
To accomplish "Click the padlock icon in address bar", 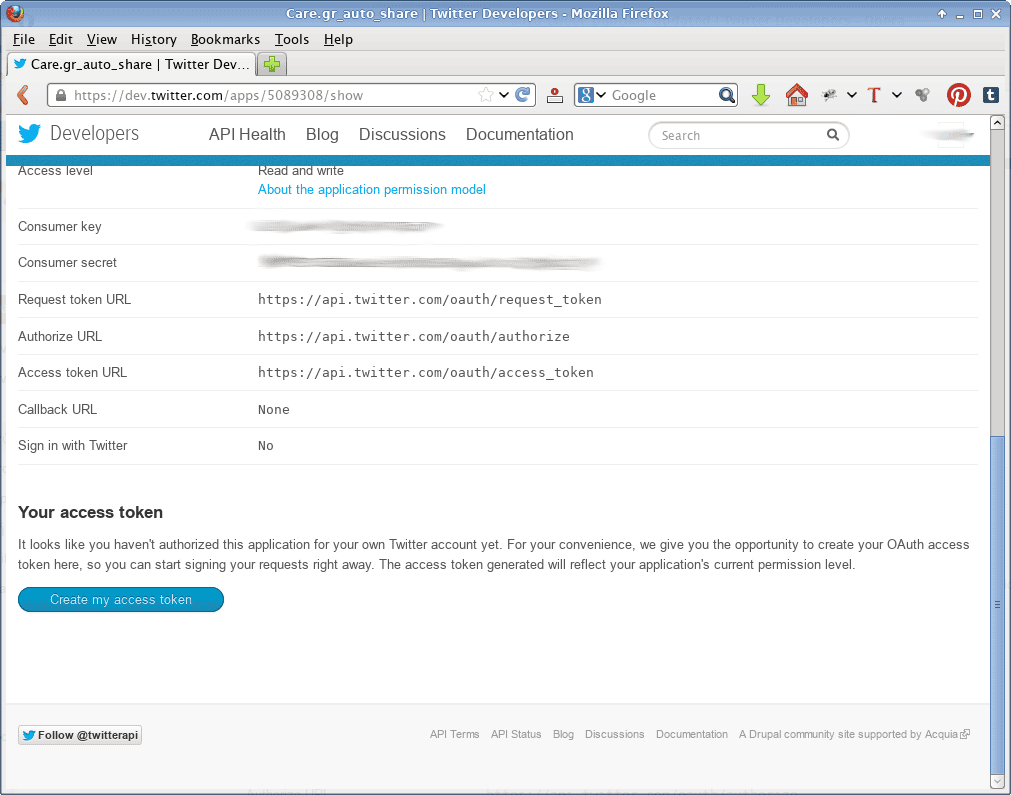I will tap(61, 95).
